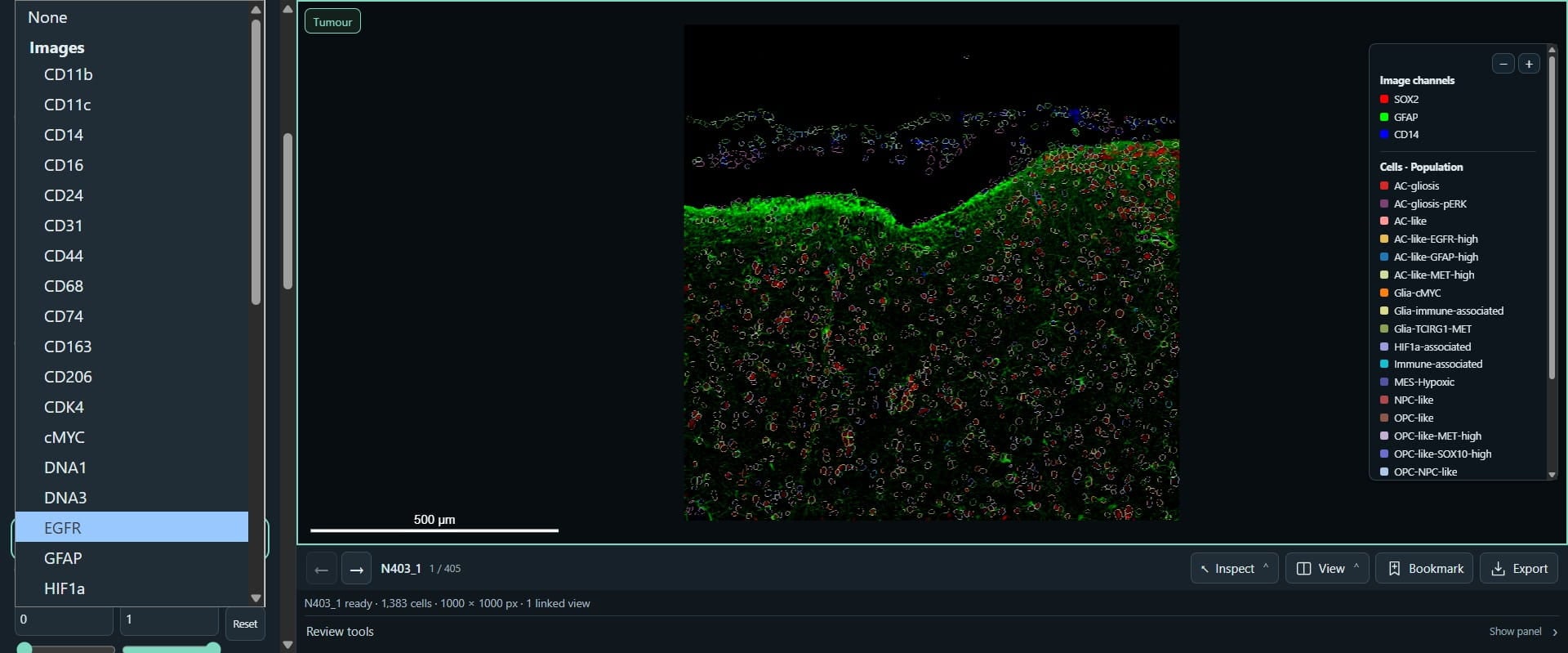The width and height of the screenshot is (1568, 653).
Task: Open the View options menu
Action: [x=1327, y=569]
